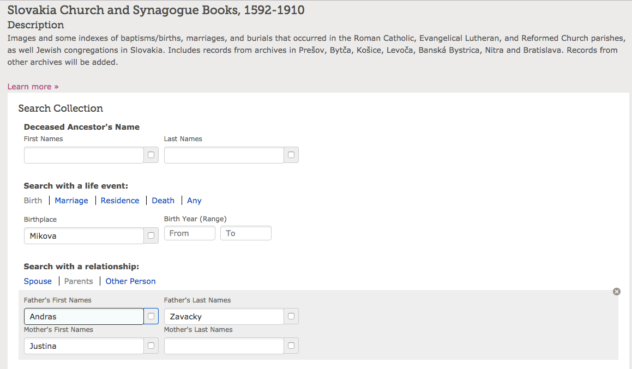The width and height of the screenshot is (632, 369).
Task: Focus the empty Mother's Last Names field
Action: coord(224,346)
